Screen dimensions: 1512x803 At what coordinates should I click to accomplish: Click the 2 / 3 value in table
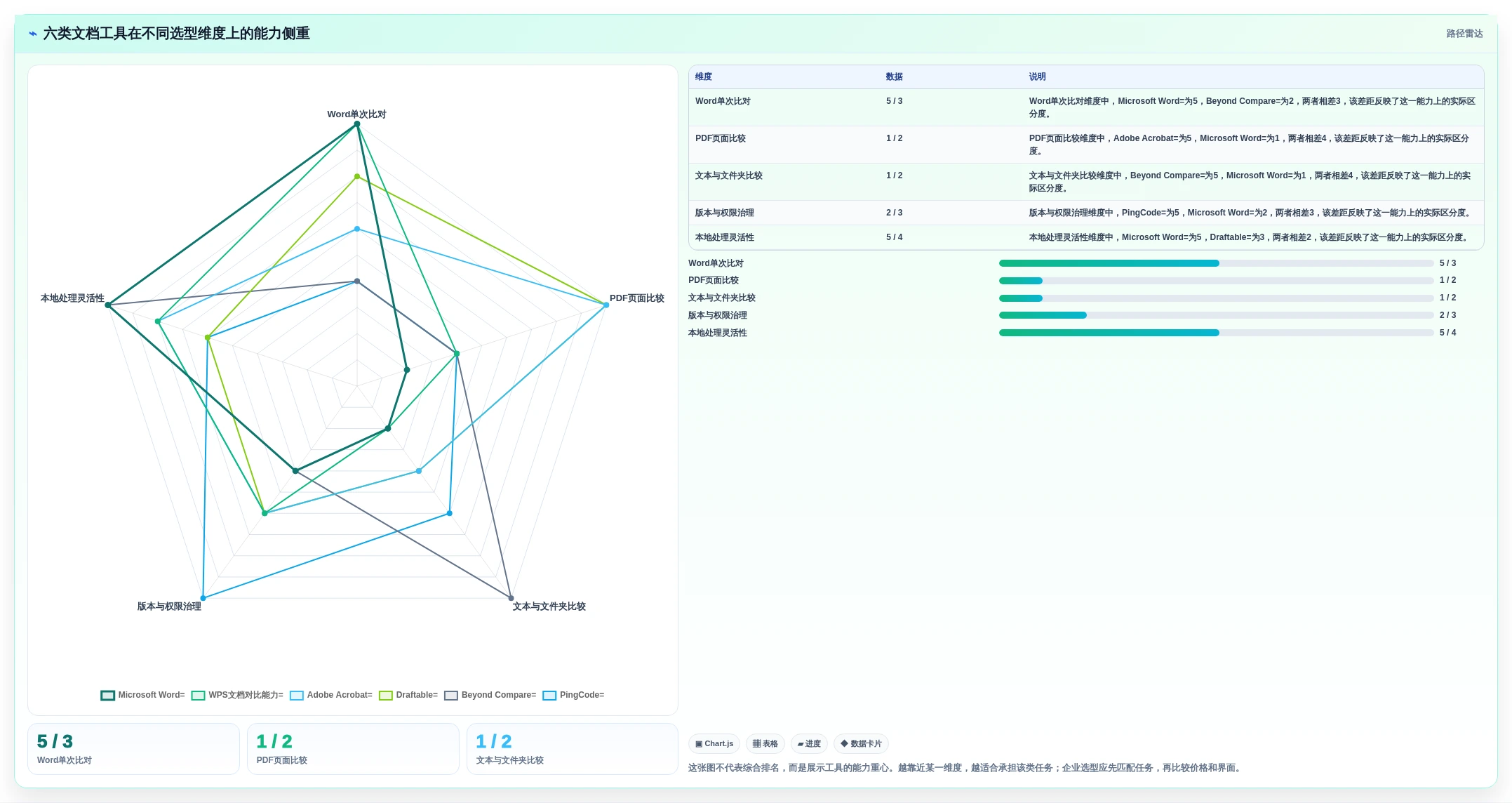[x=895, y=213]
